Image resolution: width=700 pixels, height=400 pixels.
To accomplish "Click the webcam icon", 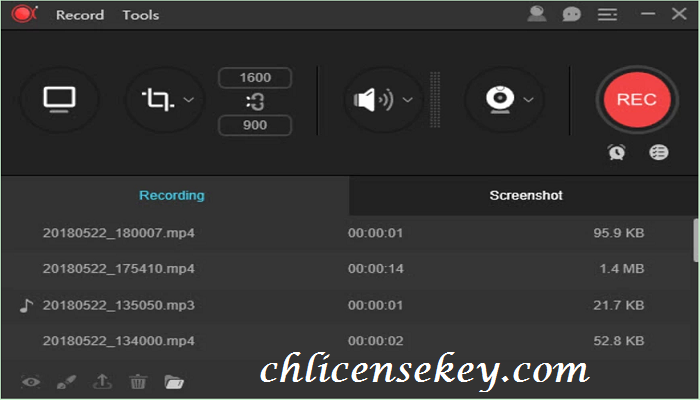I will point(500,99).
